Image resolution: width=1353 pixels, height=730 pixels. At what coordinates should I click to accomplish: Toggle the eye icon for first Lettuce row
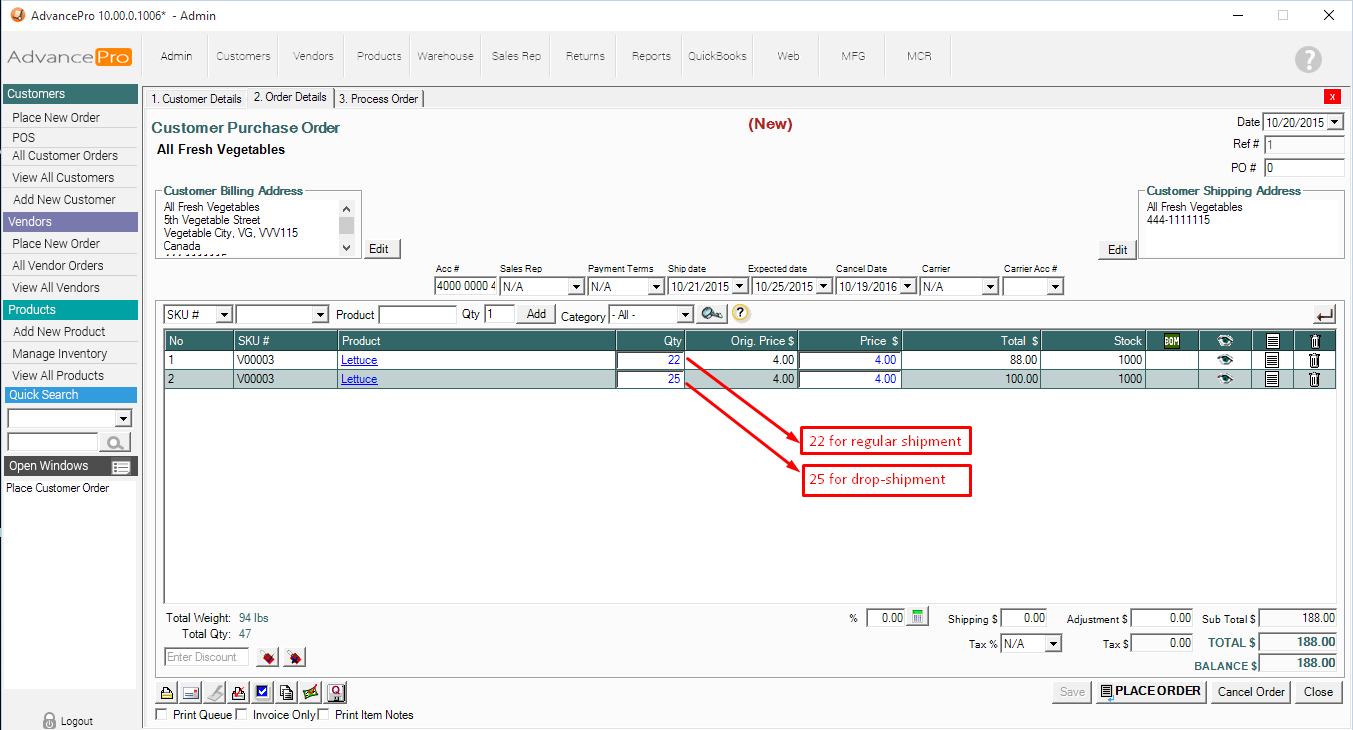[x=1224, y=360]
